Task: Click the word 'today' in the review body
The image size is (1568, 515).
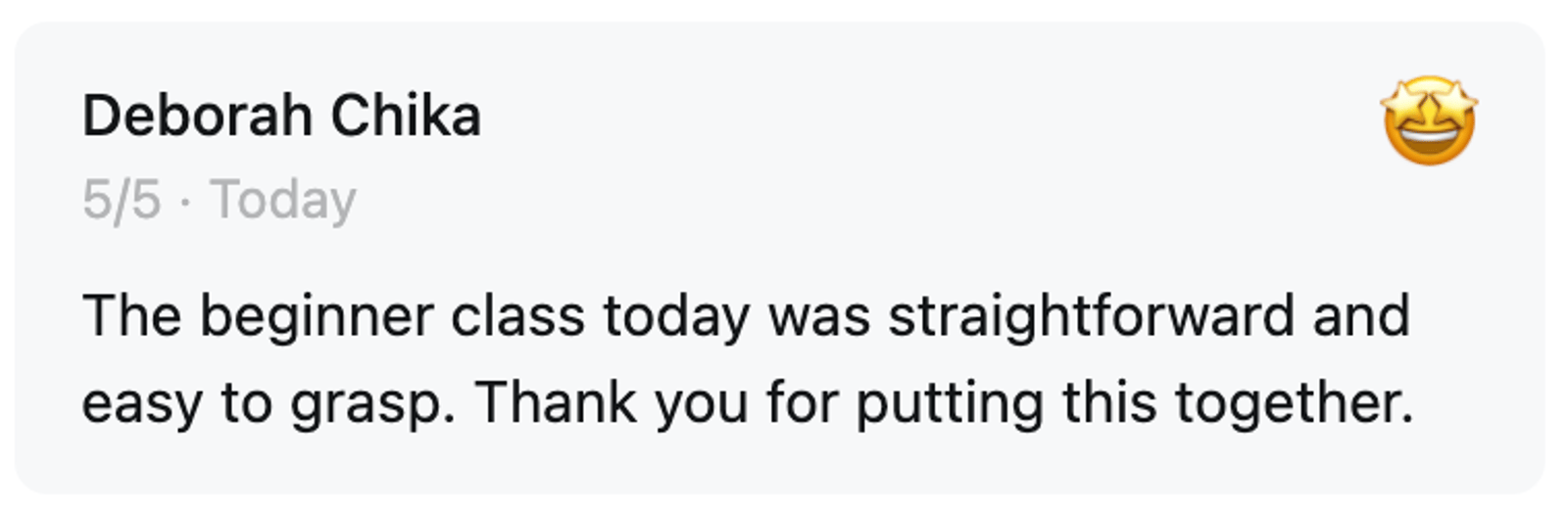Action: click(675, 316)
